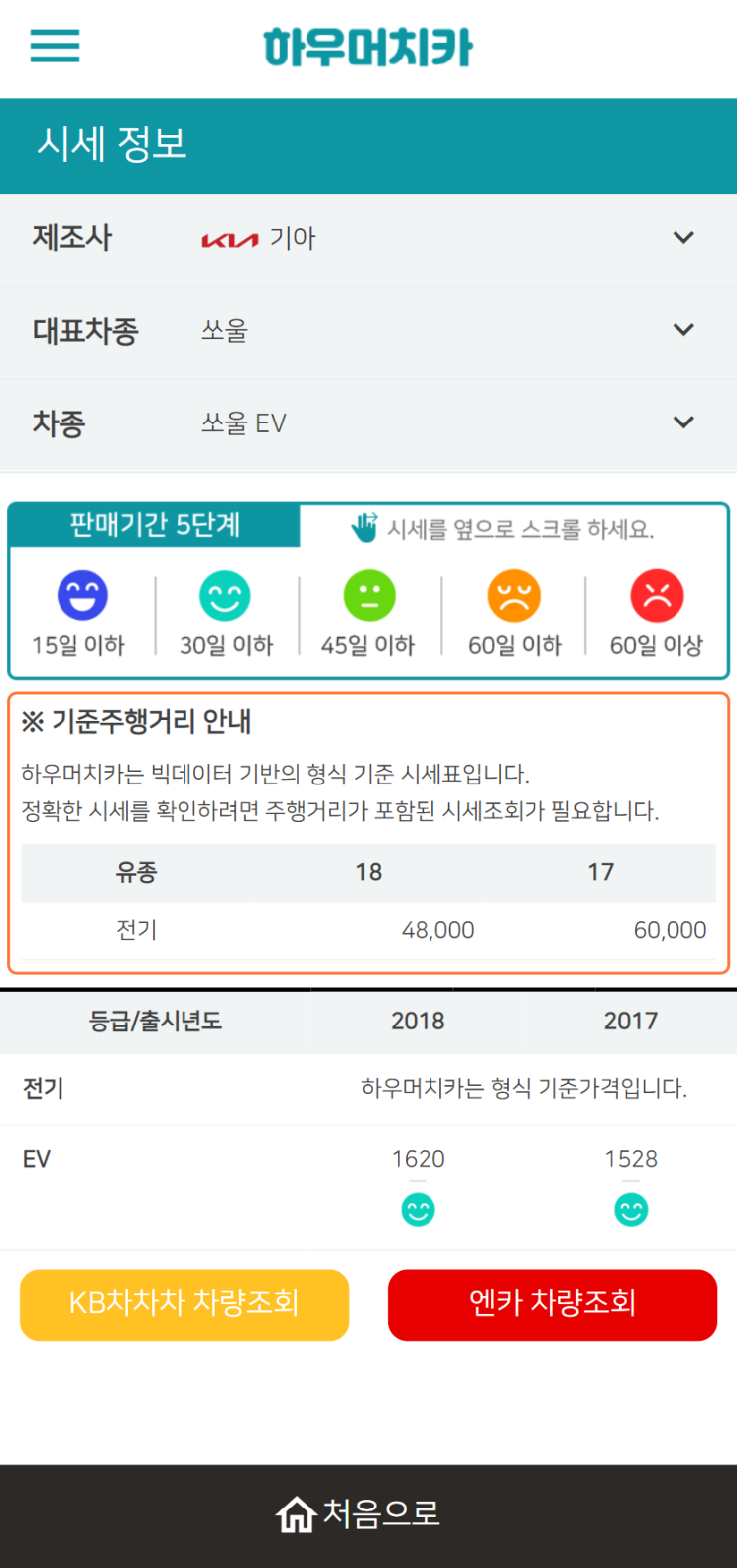Expand the 대표차종 dropdown chevron
Viewport: 737px width, 1568px height.
point(683,330)
